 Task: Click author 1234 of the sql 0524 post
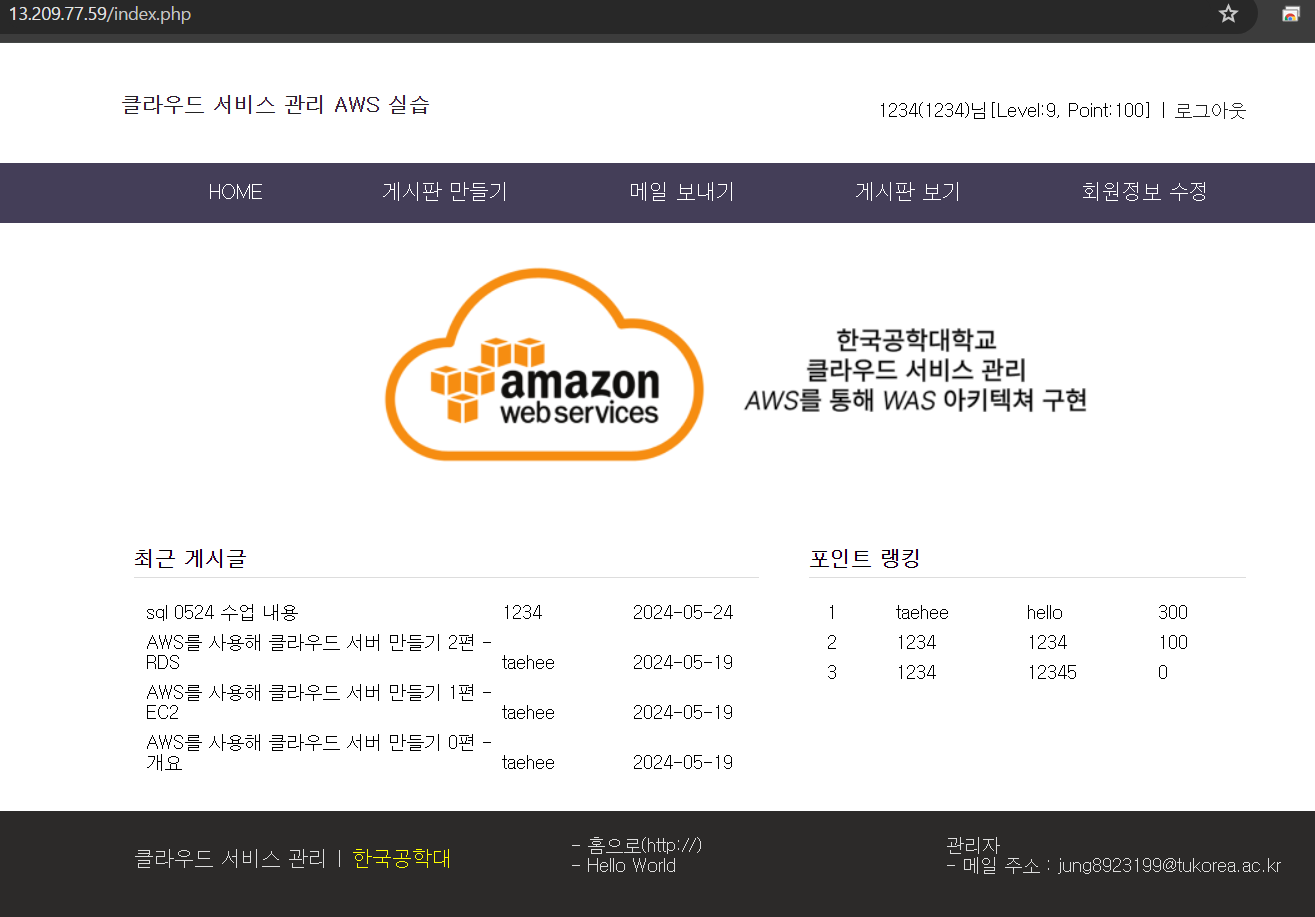click(522, 613)
